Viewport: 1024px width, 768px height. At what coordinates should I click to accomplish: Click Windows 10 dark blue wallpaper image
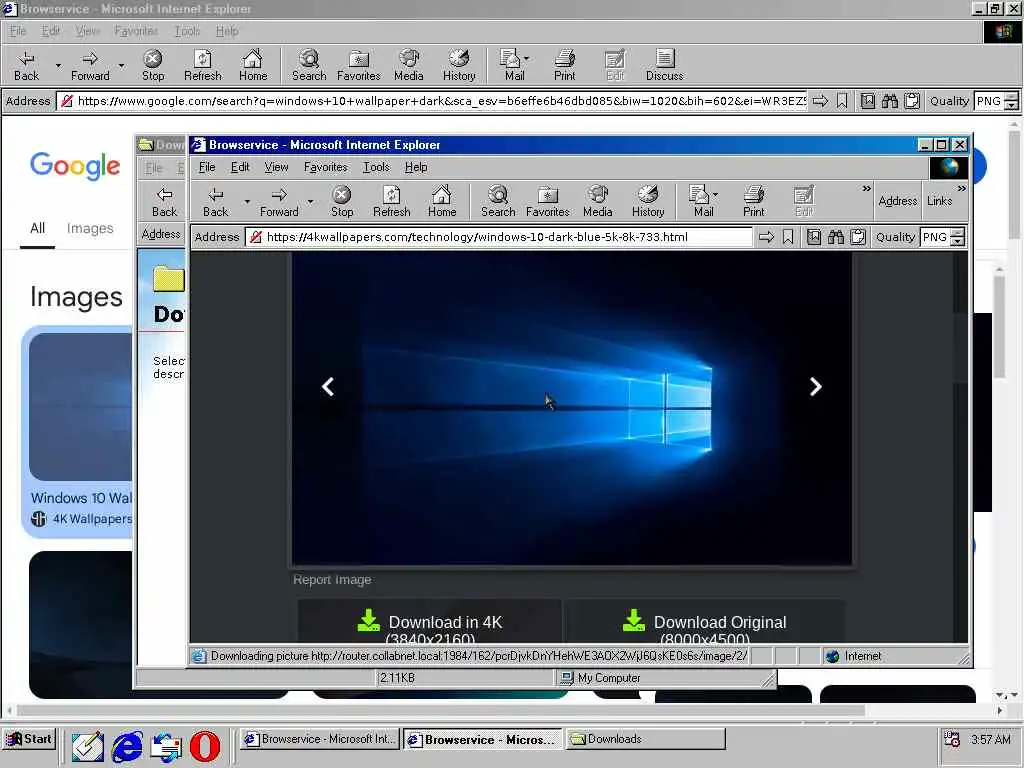pyautogui.click(x=571, y=408)
